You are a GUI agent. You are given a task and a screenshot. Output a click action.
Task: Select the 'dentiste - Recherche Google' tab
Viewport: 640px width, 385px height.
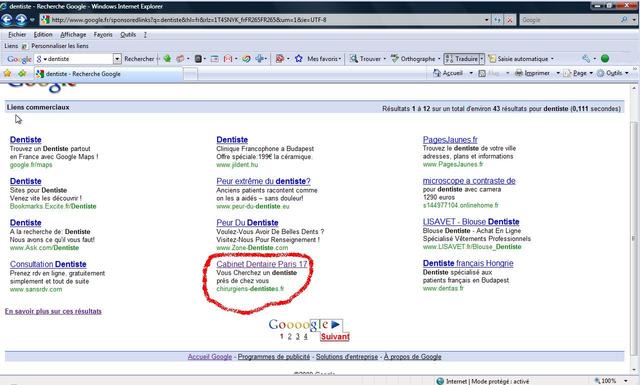[108, 74]
